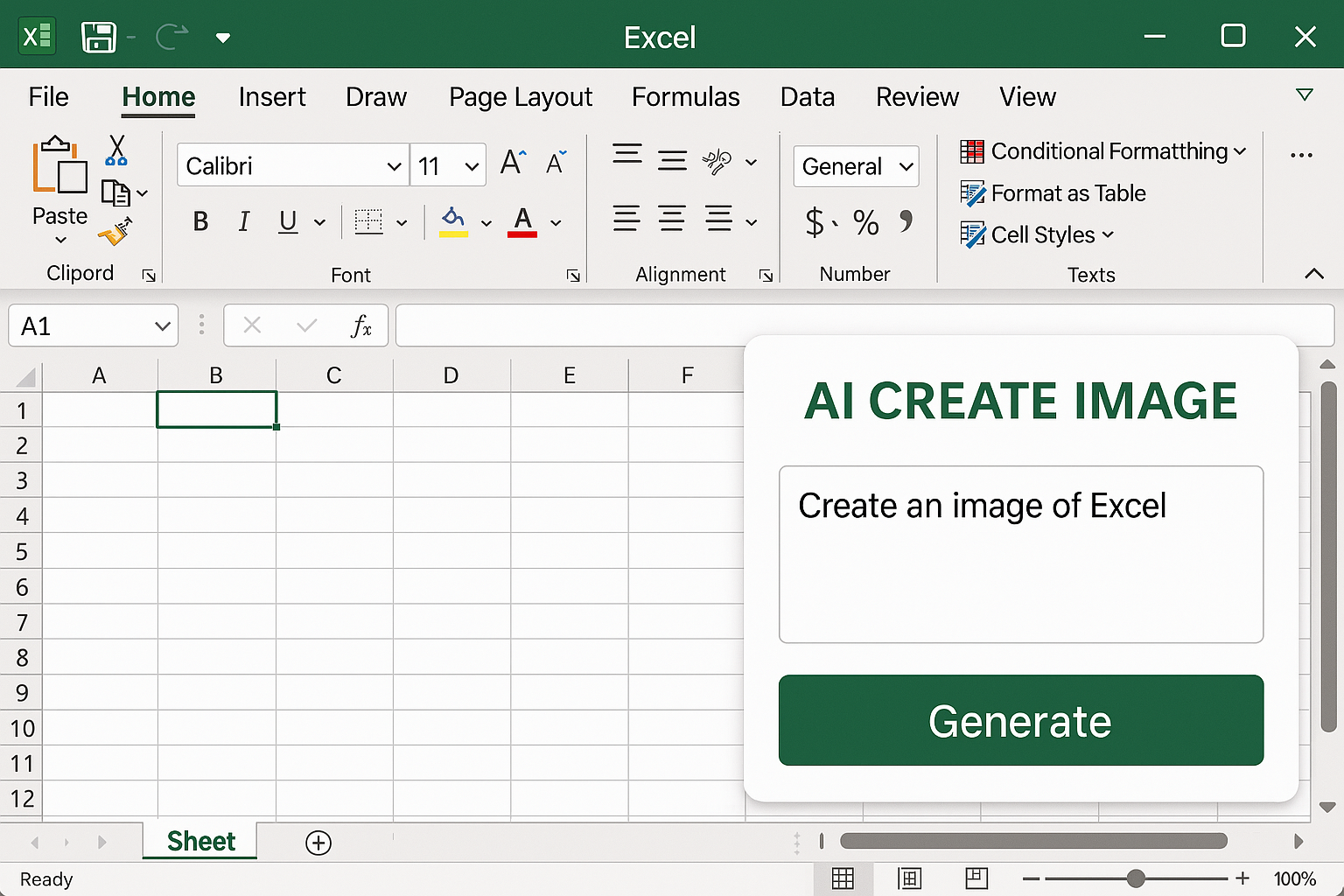Align text right
The width and height of the screenshot is (1344, 896).
718,218
